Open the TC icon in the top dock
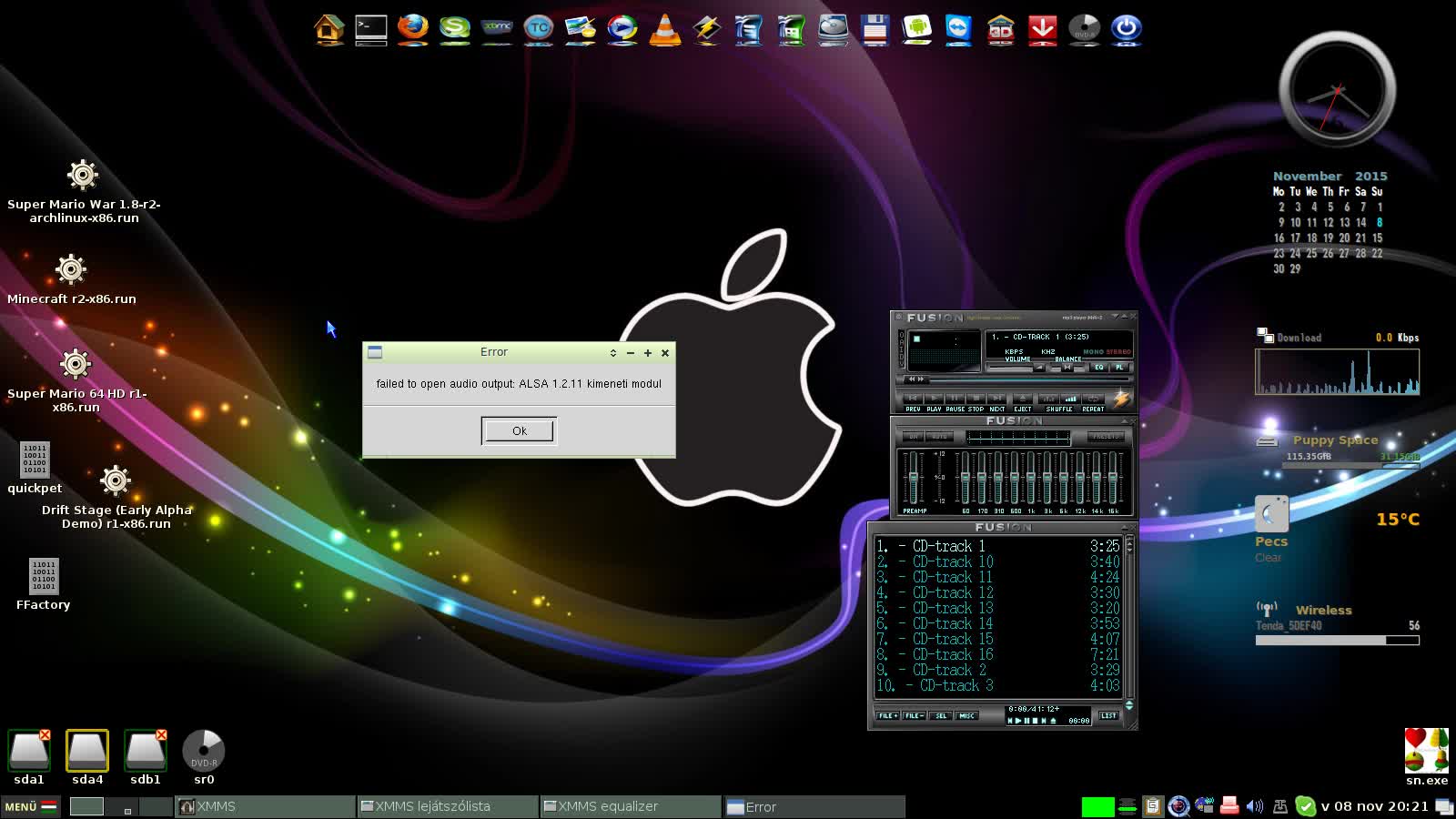1456x819 pixels. click(x=539, y=28)
